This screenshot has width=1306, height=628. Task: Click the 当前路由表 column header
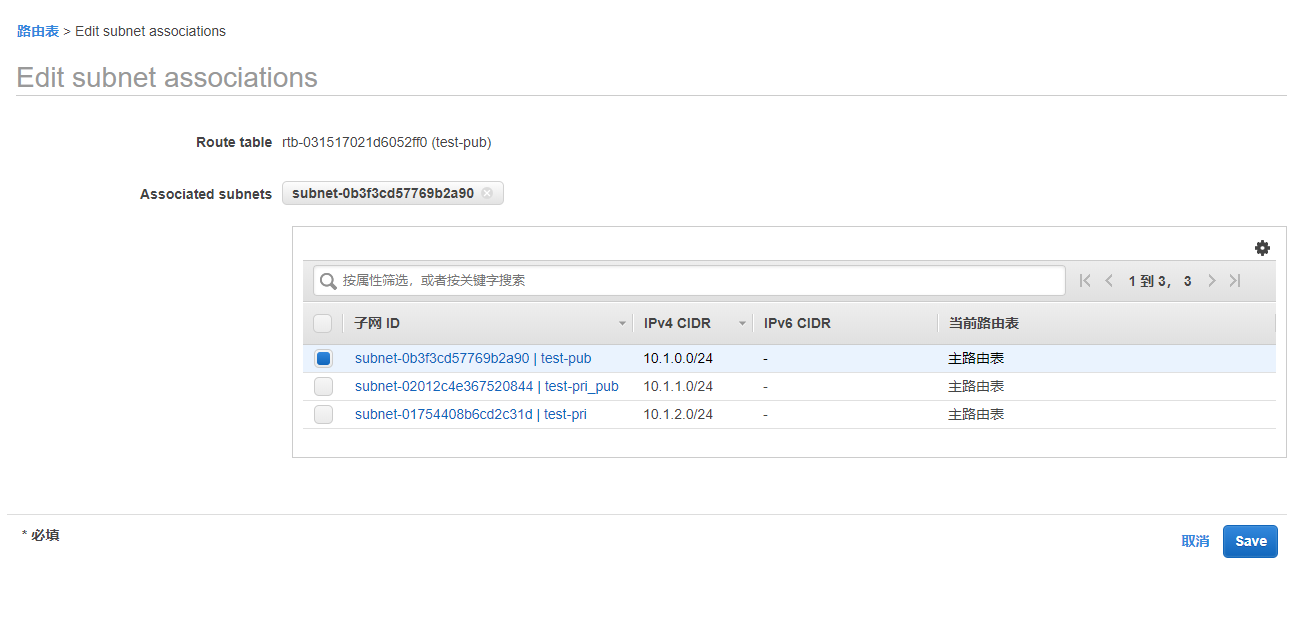983,323
